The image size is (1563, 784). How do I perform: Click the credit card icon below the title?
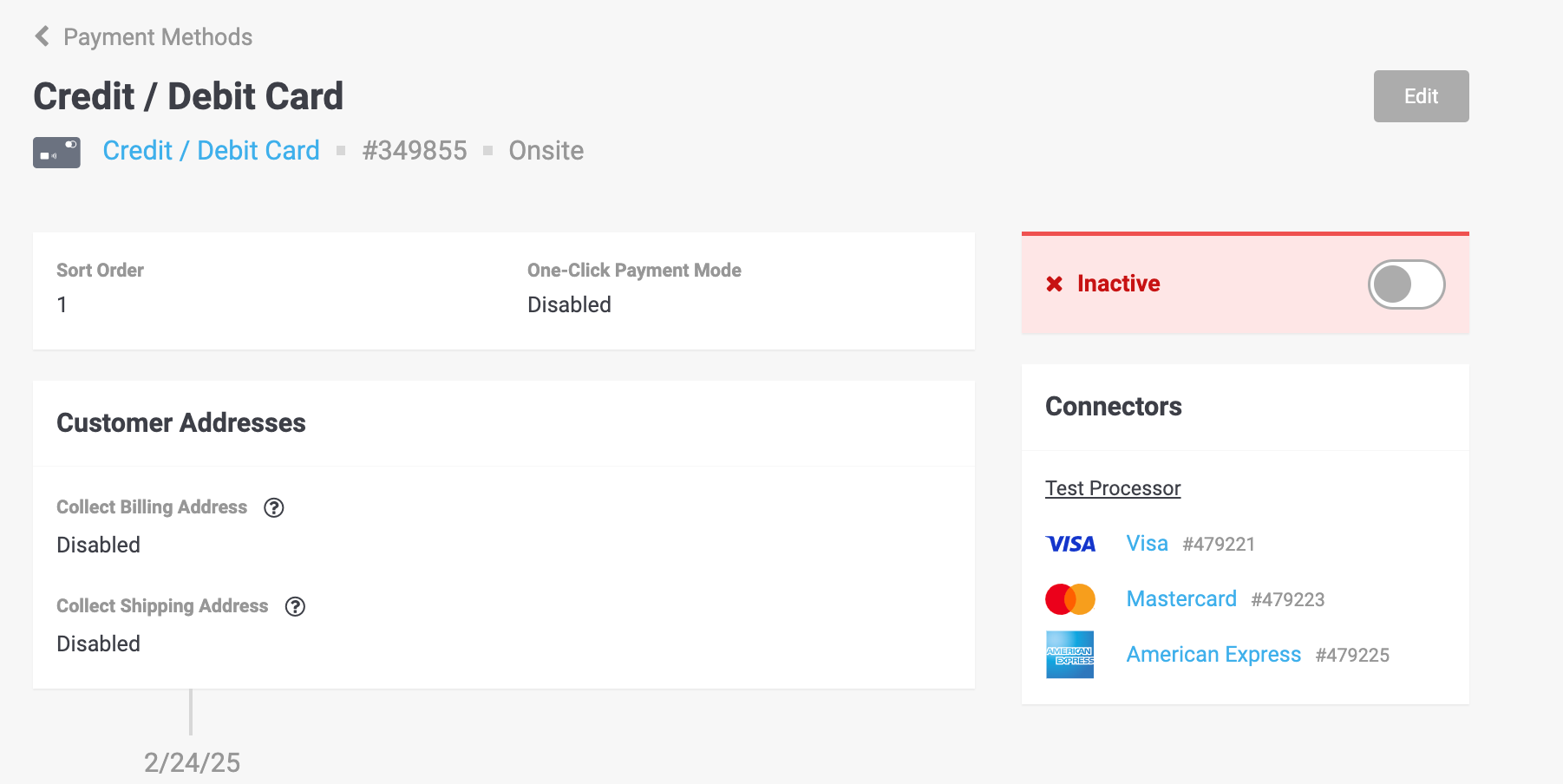point(56,152)
